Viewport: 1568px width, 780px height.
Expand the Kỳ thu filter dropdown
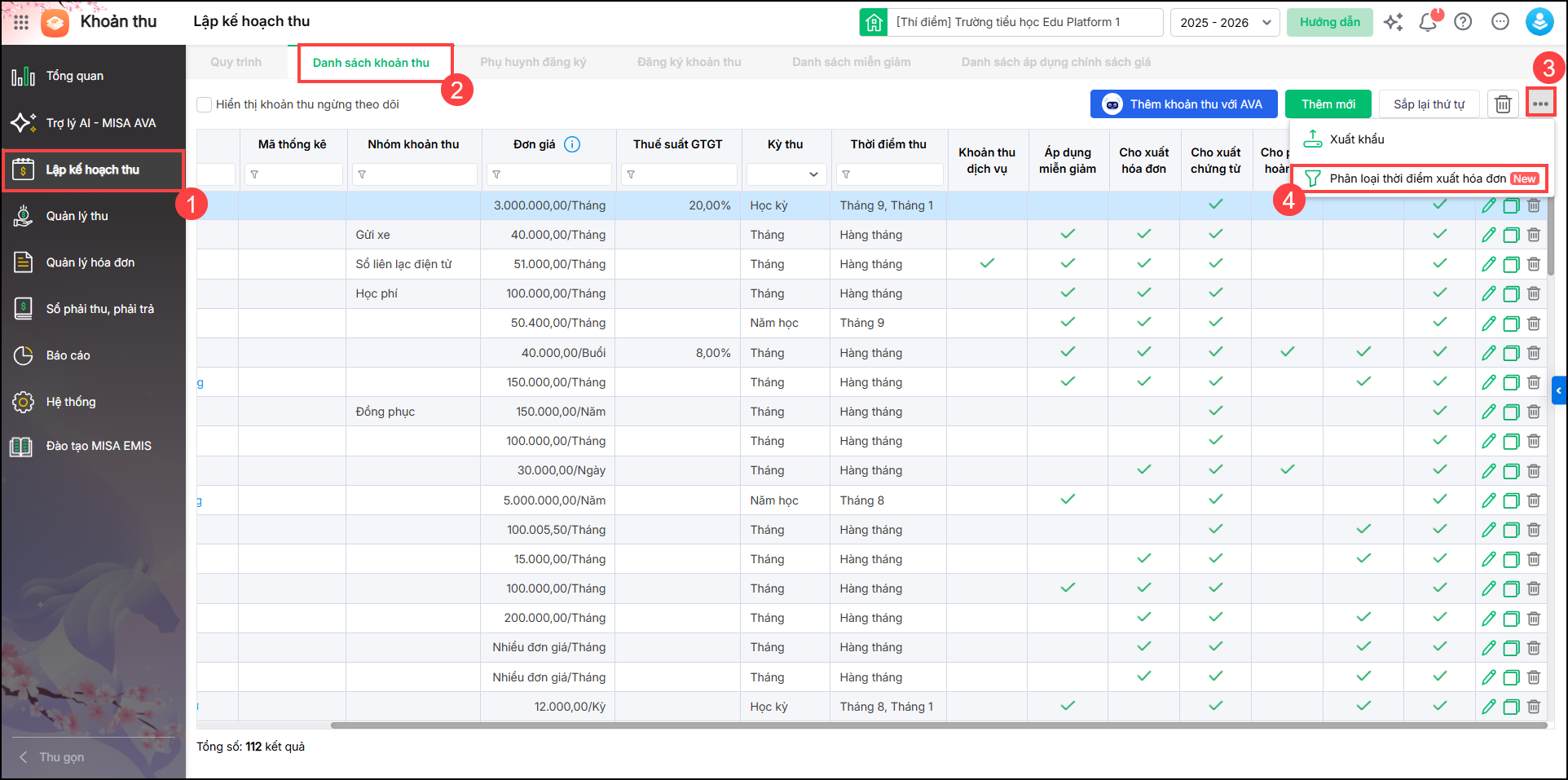[x=786, y=174]
